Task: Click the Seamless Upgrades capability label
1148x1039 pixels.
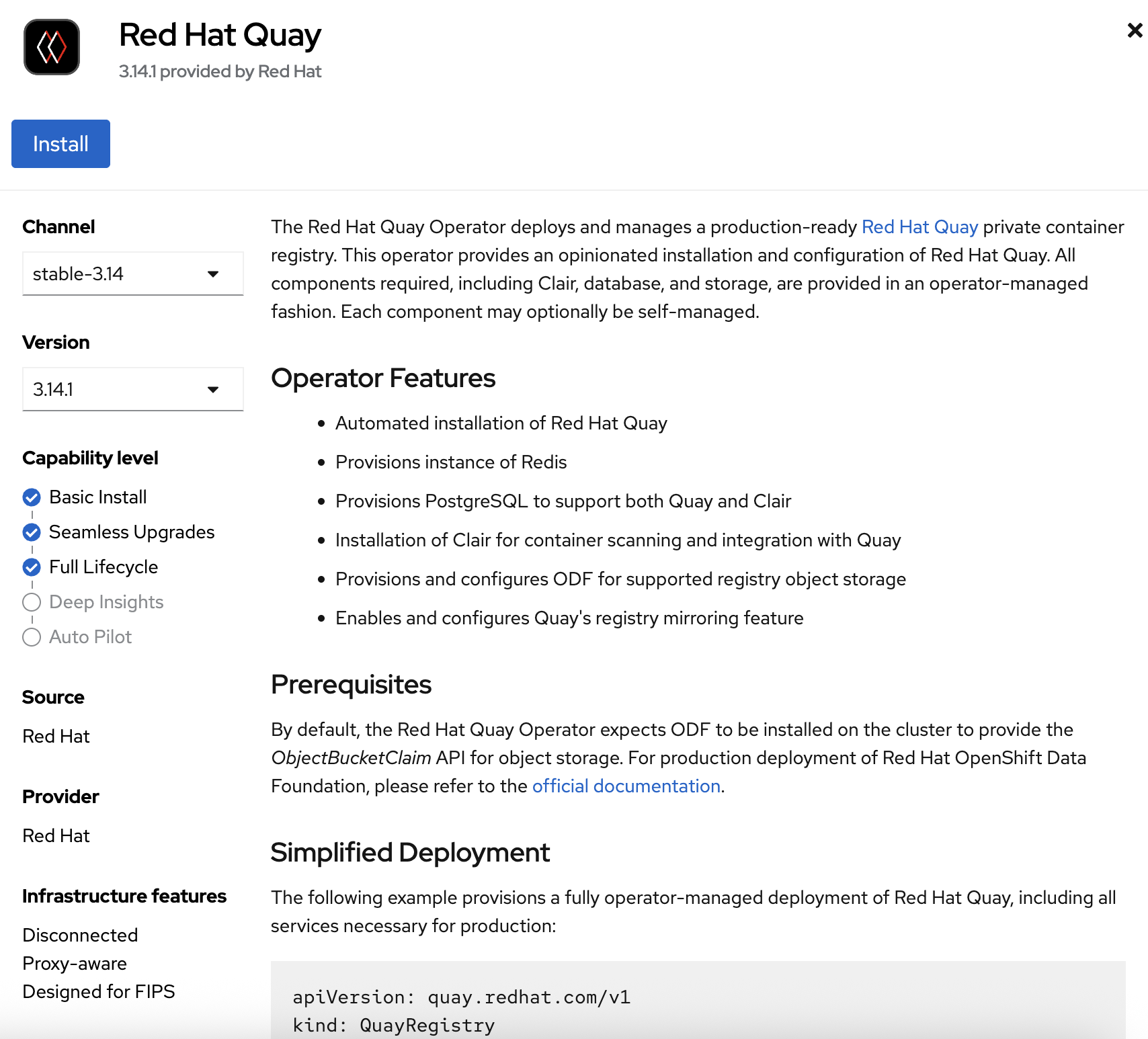Action: pyautogui.click(x=132, y=532)
